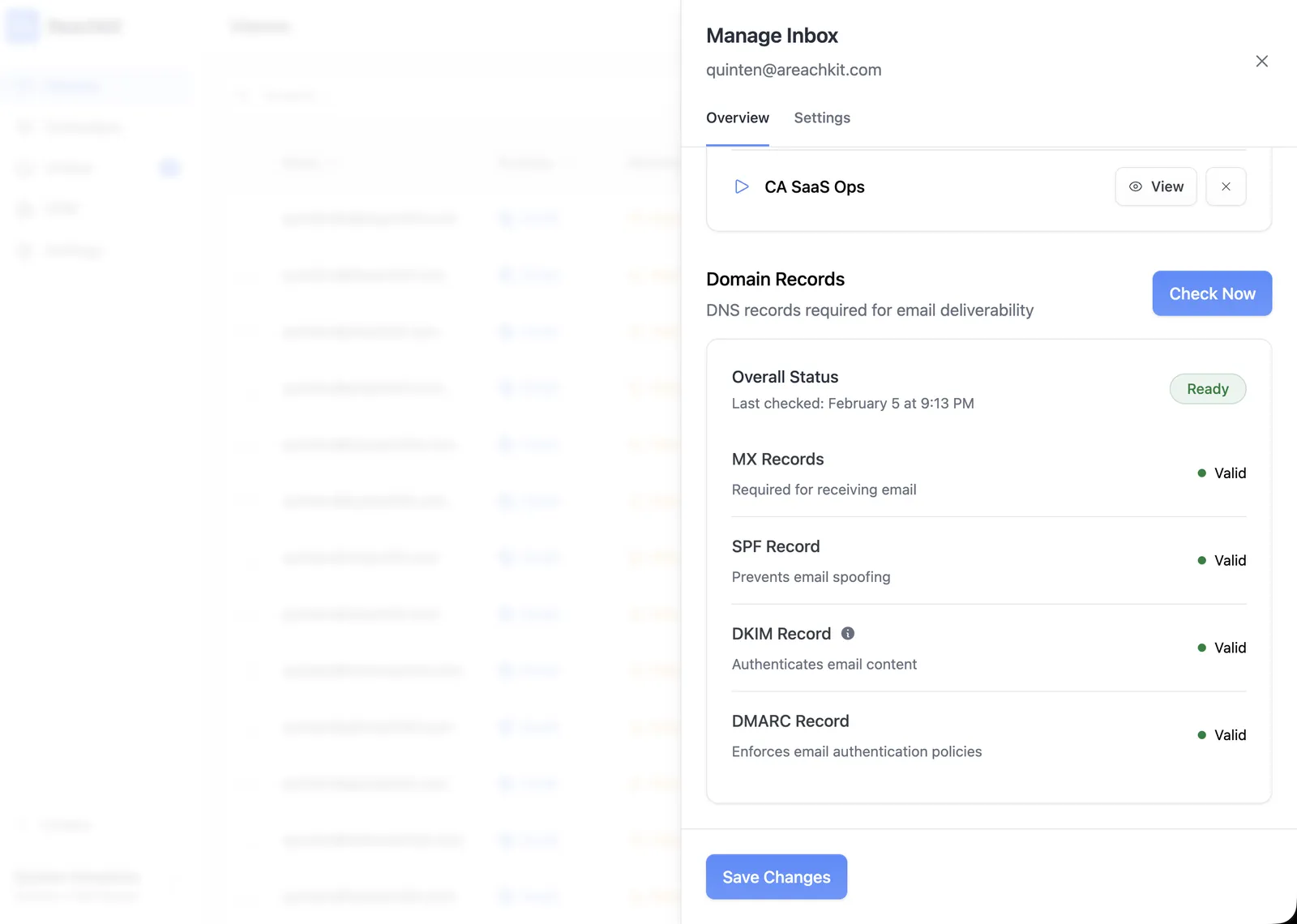1297x924 pixels.
Task: Click the DMARC Record Valid status
Action: [x=1222, y=735]
